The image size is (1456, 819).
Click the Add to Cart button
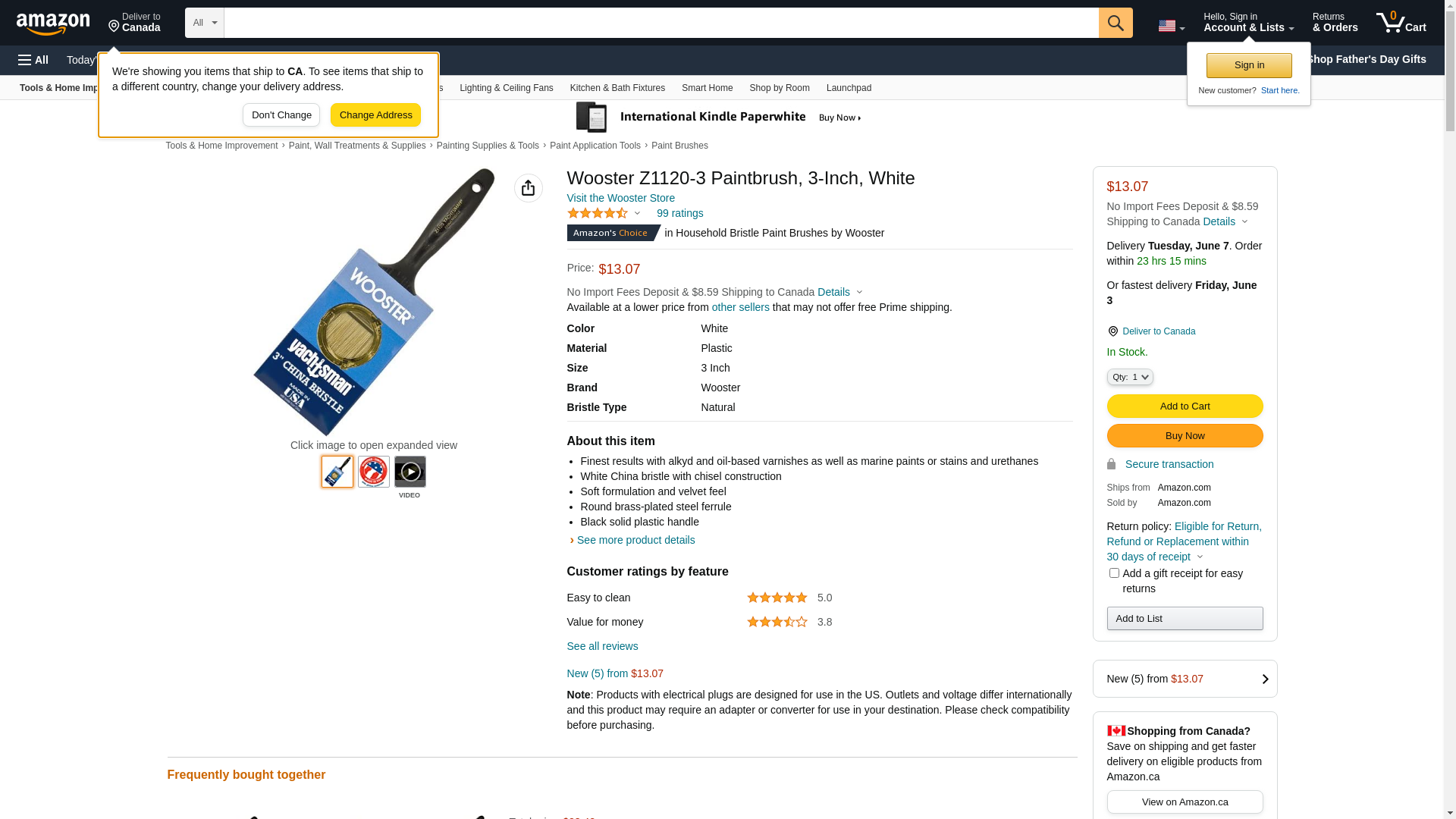1185,406
